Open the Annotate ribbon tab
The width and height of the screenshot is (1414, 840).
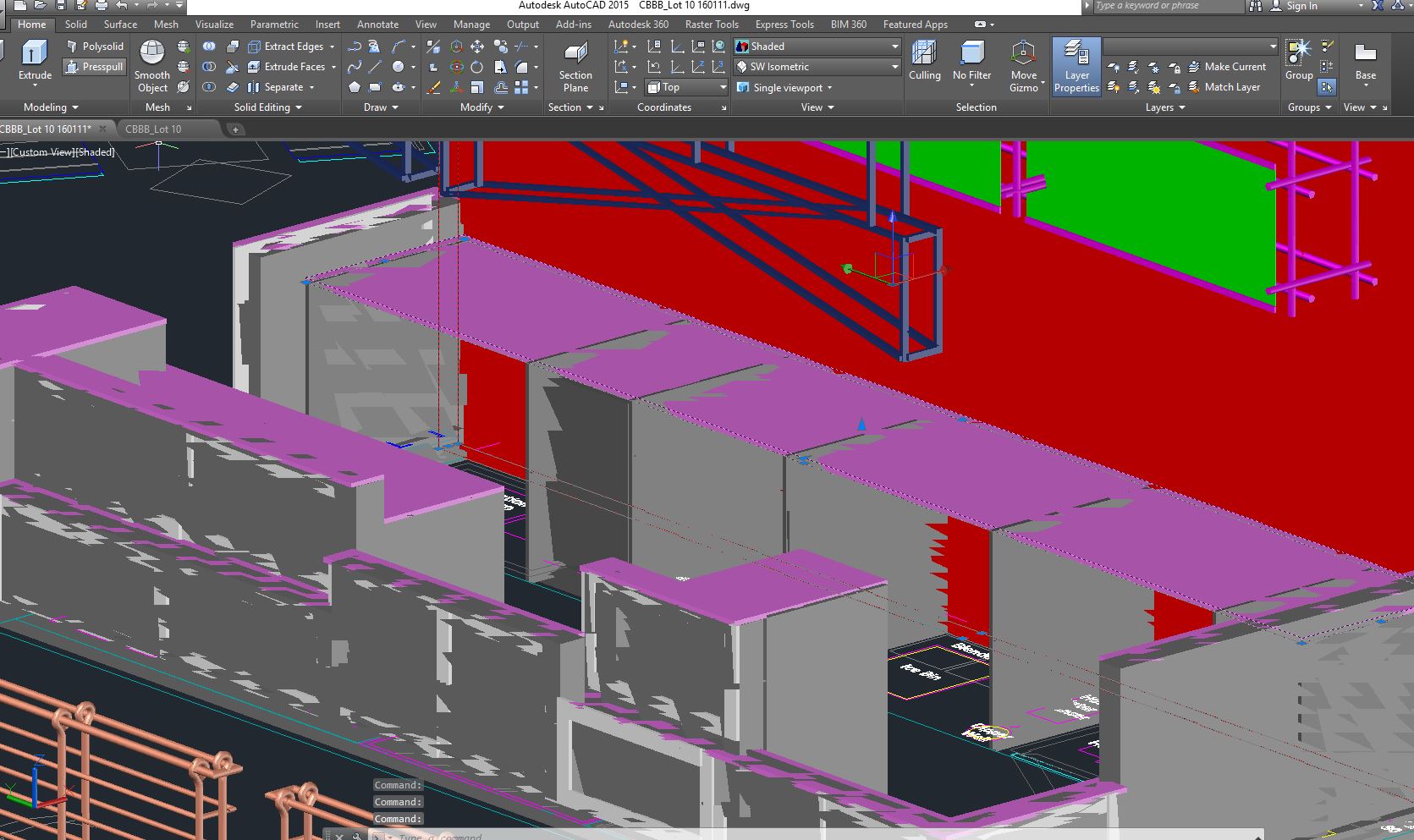point(377,25)
